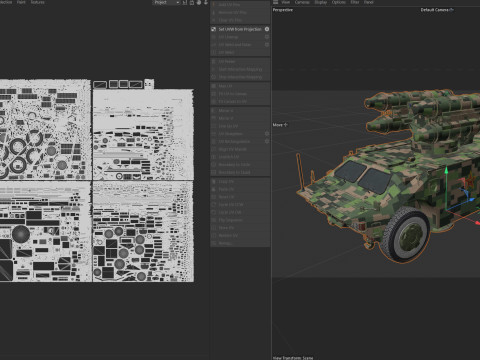The height and width of the screenshot is (360, 480).
Task: Click the Default Camera icon
Action: tap(451, 10)
